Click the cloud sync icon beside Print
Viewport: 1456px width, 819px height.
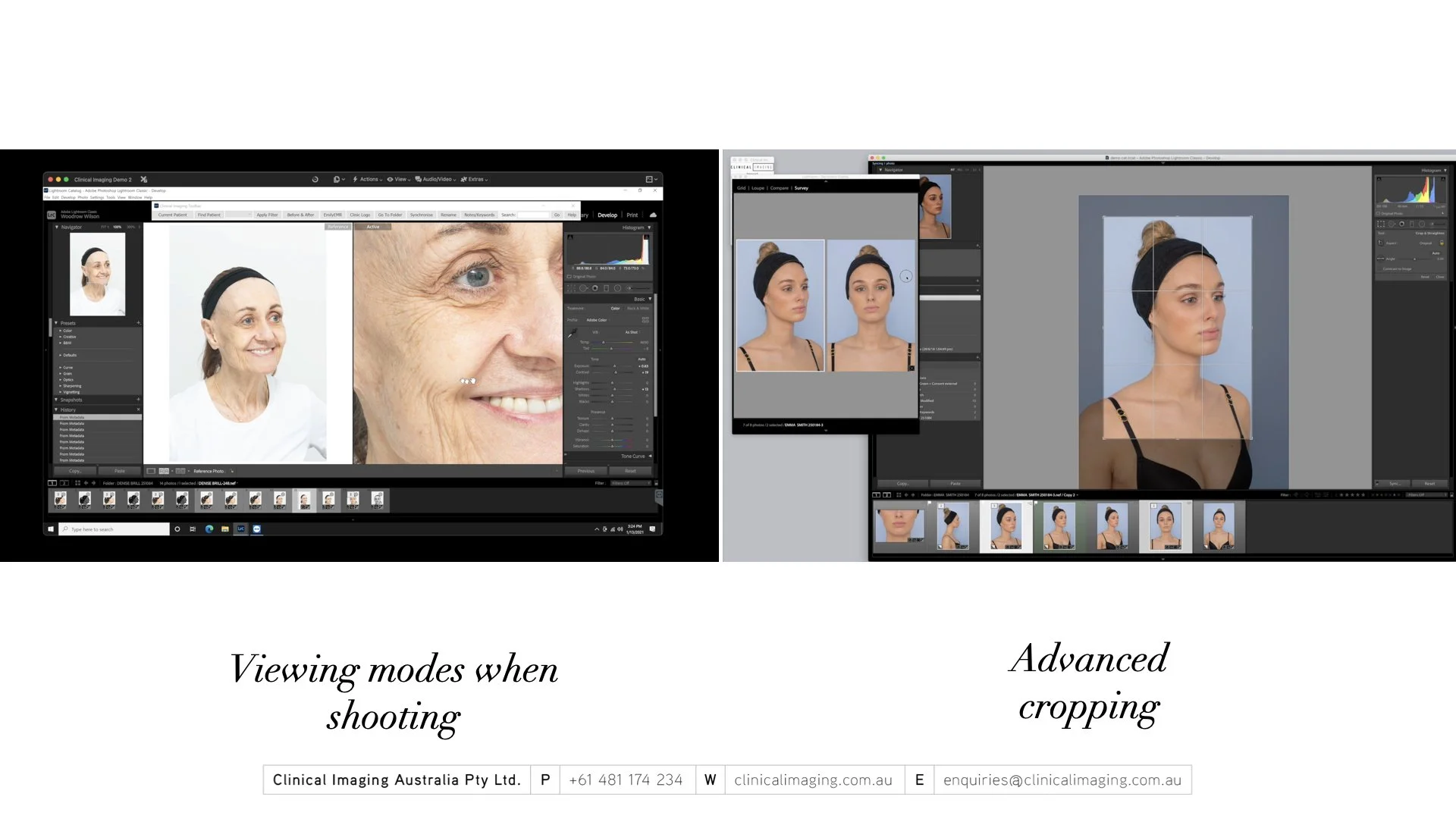click(653, 215)
